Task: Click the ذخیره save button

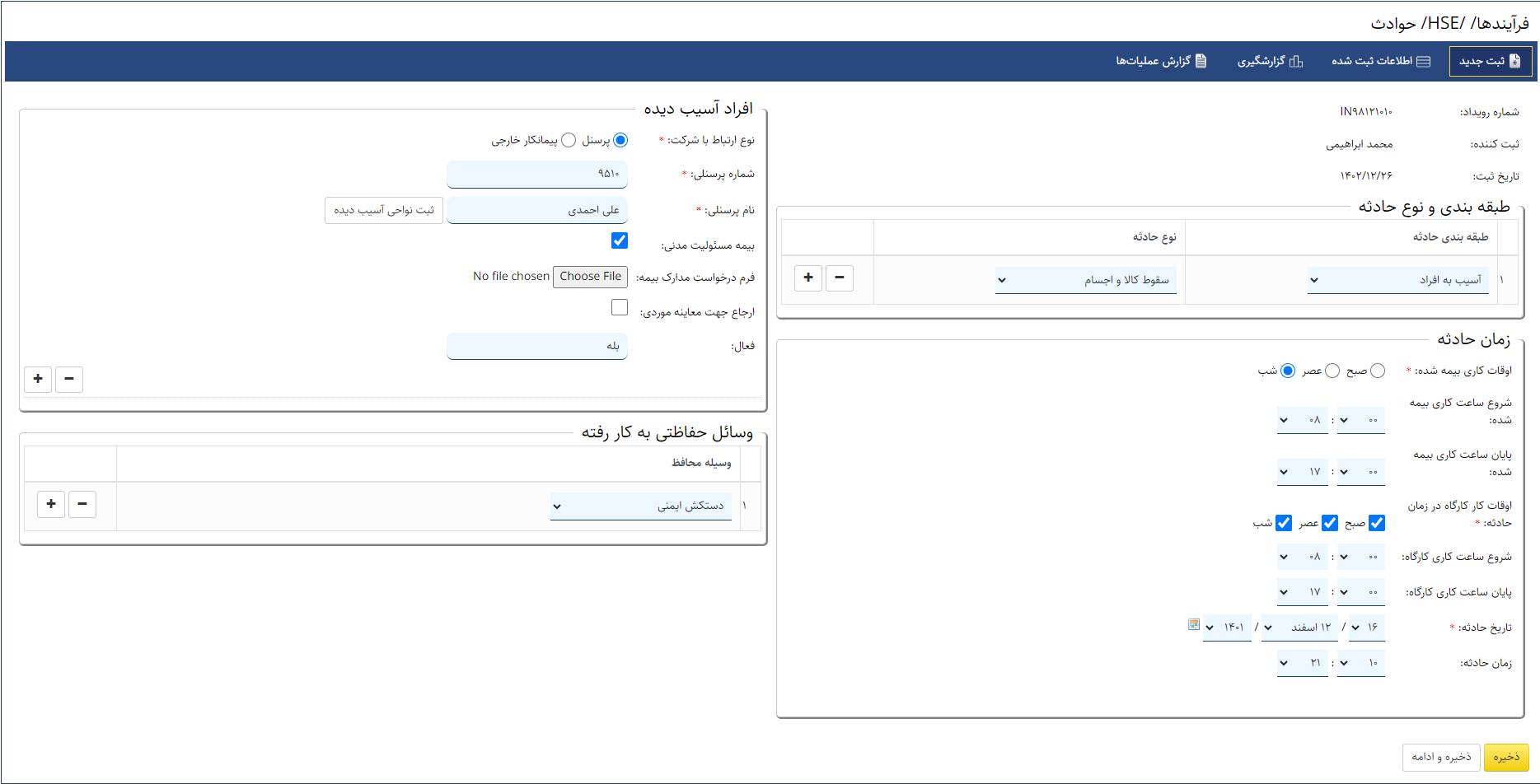Action: tap(1506, 758)
